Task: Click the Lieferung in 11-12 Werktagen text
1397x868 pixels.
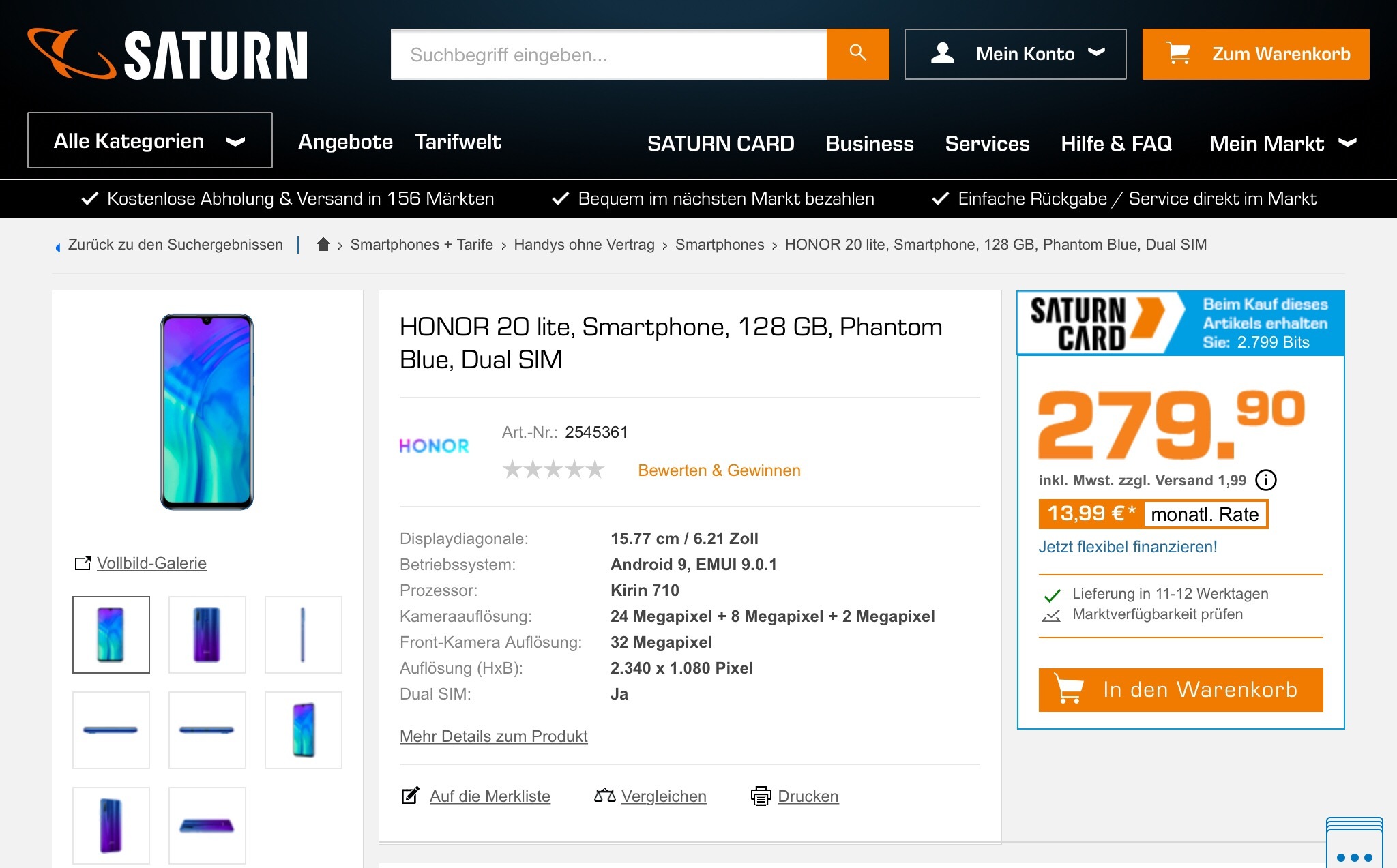Action: (1170, 594)
